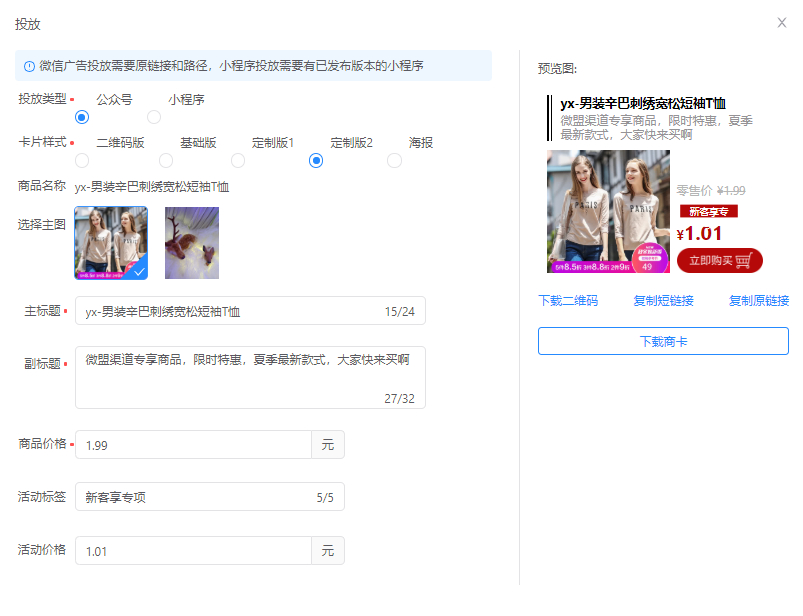Choose the 基础版 card style
The image size is (803, 616).
point(166,161)
